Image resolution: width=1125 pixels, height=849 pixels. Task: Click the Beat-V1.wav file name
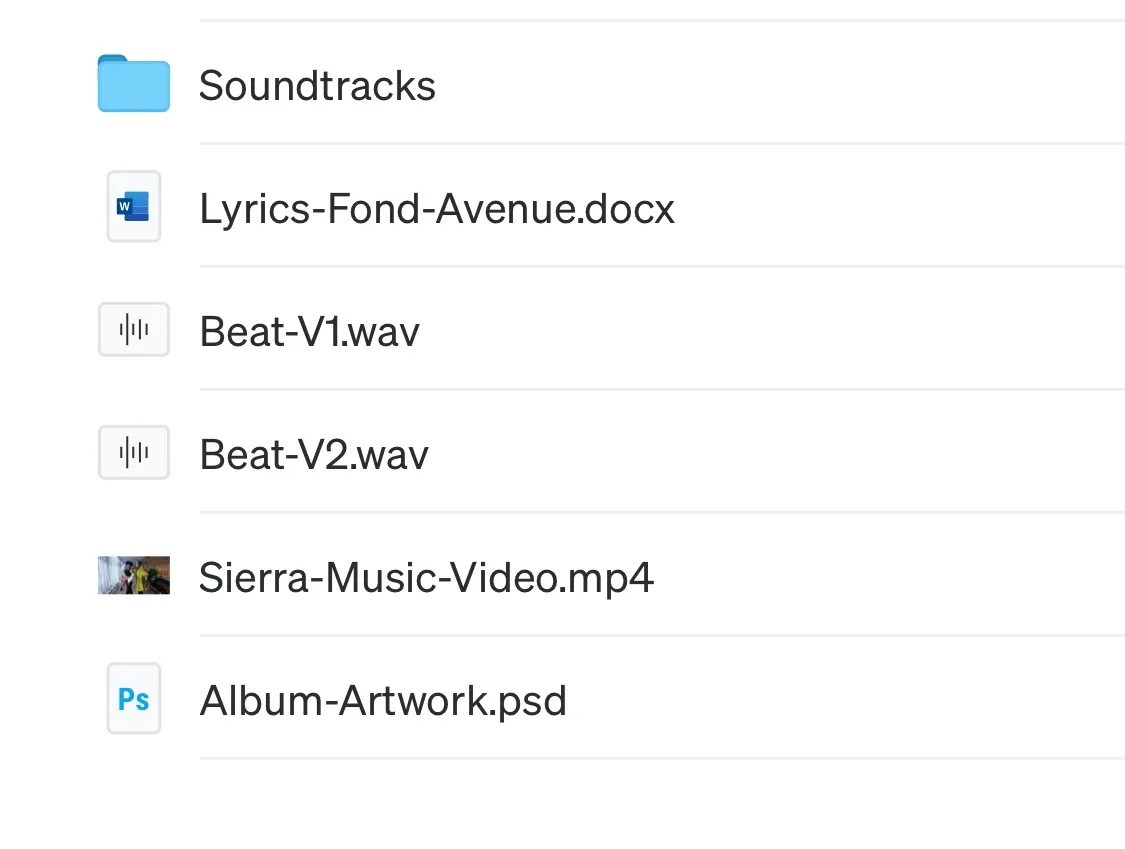tap(309, 332)
